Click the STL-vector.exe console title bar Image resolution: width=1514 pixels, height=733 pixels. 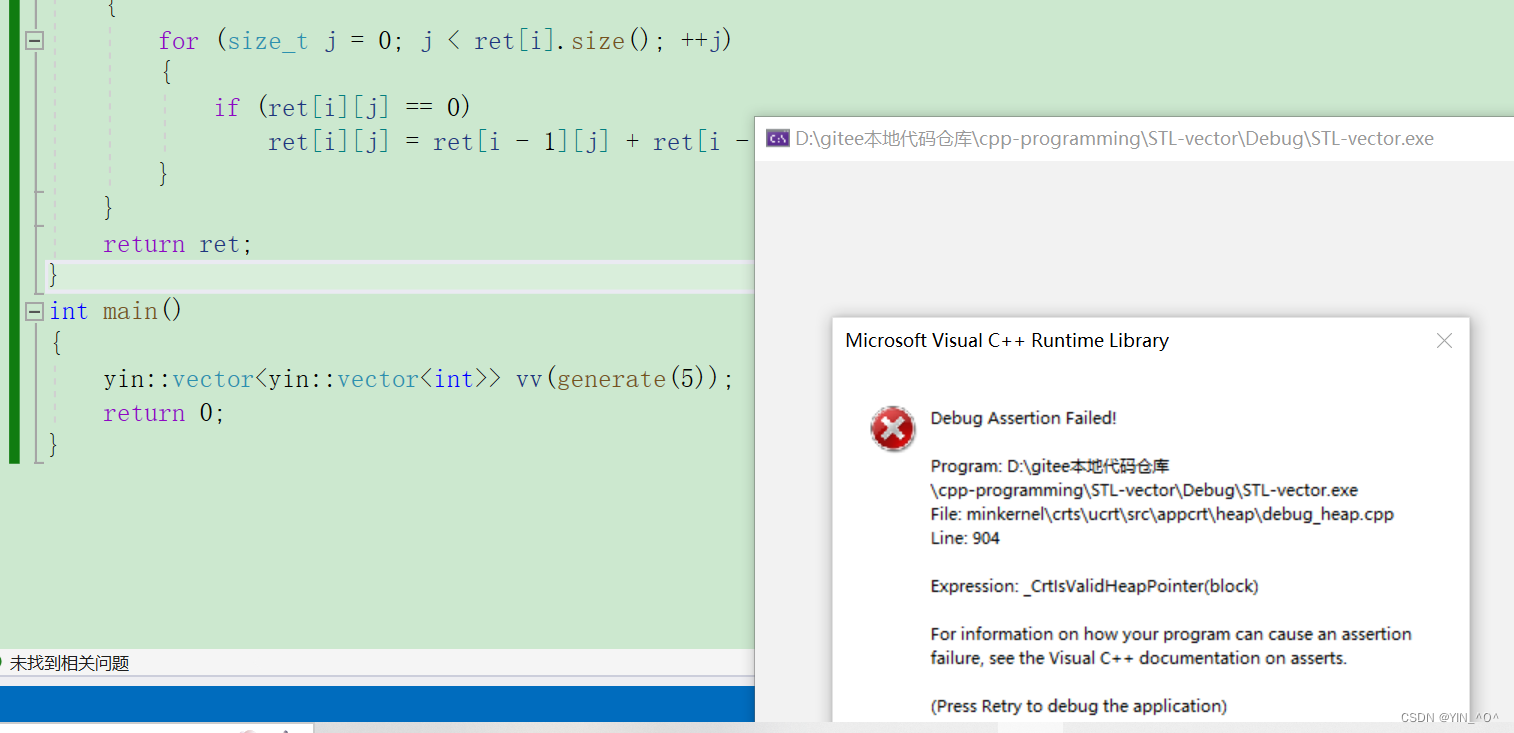tap(1134, 139)
